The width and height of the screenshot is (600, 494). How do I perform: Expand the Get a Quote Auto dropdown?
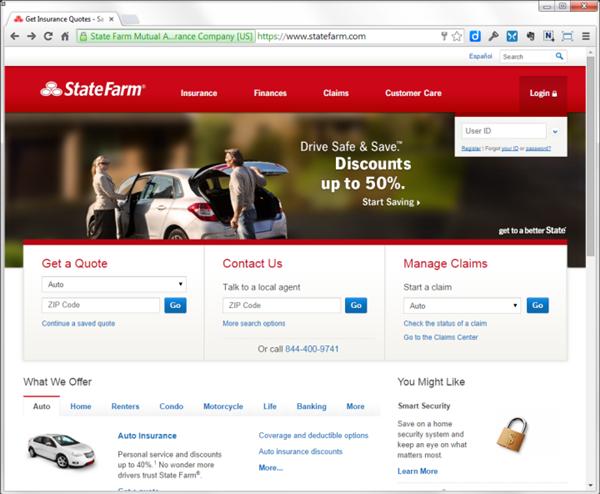pos(114,284)
